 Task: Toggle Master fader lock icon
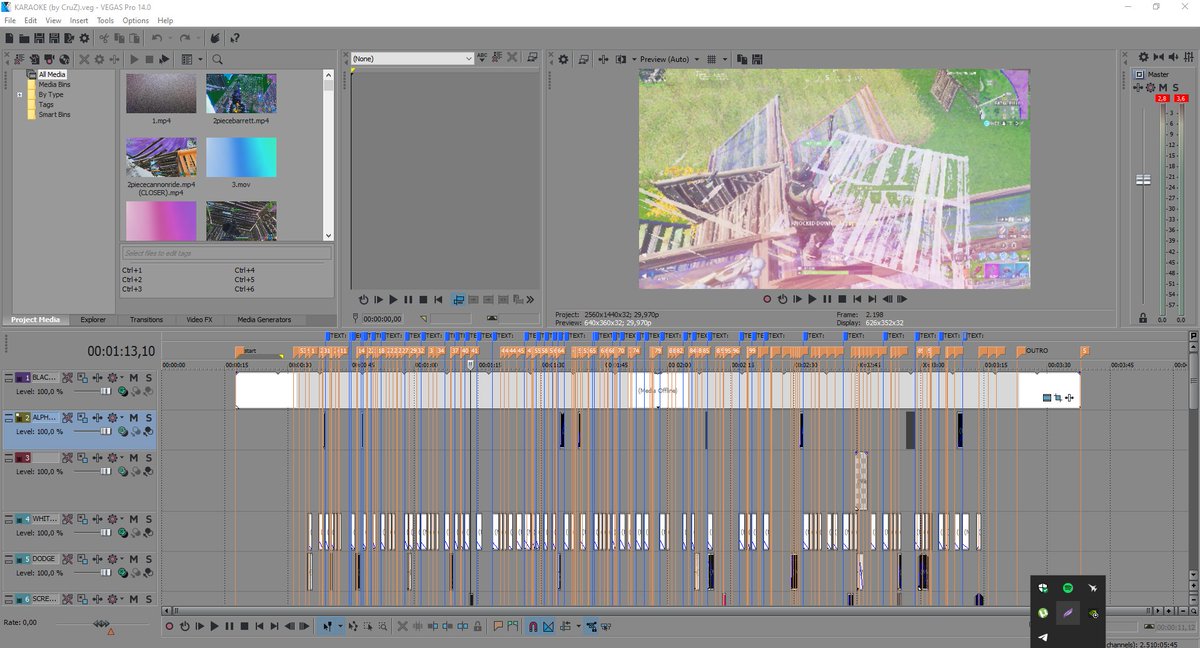tap(1143, 318)
